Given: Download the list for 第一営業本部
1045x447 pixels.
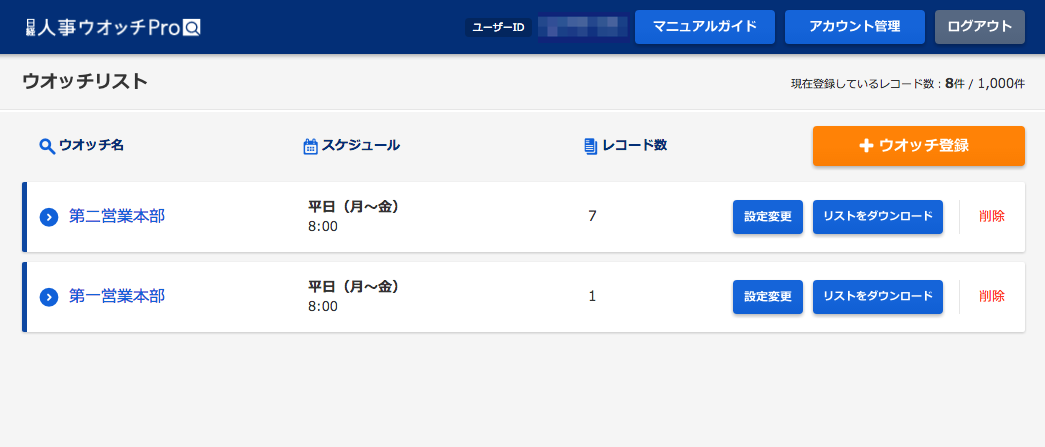Looking at the screenshot, I should point(878,297).
